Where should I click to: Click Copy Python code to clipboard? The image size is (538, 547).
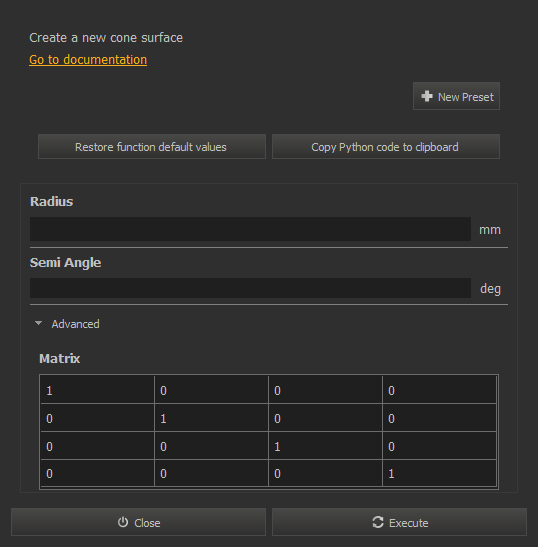pyautogui.click(x=386, y=147)
